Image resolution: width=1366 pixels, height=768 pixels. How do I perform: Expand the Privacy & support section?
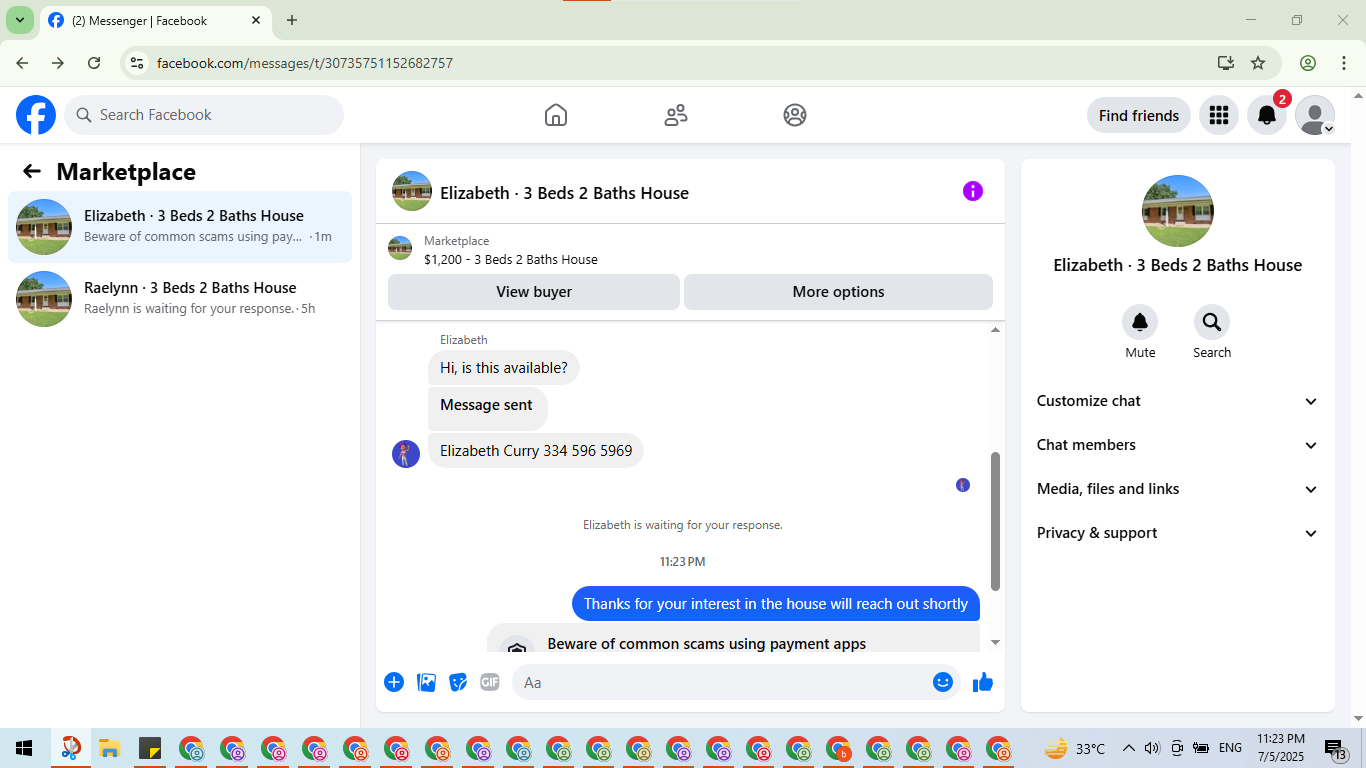click(1178, 533)
